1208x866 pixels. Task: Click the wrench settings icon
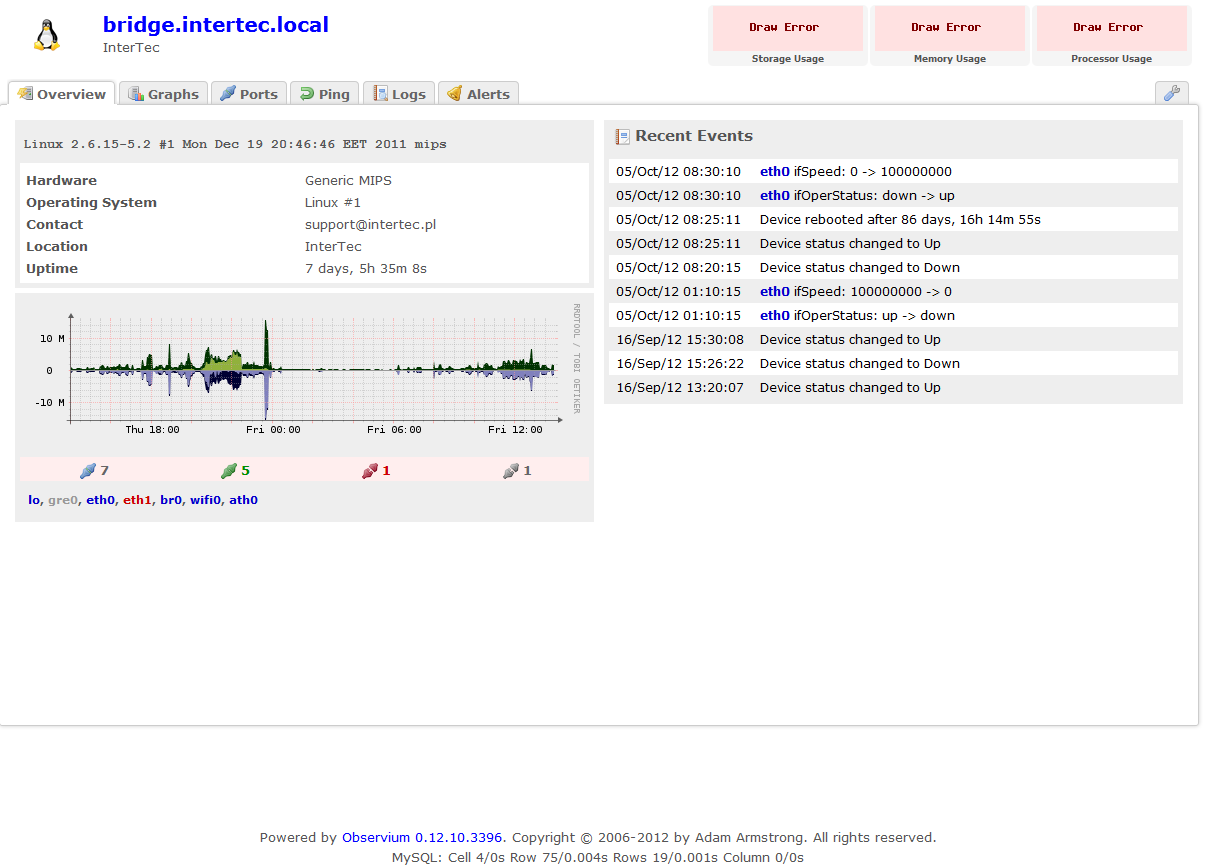(x=1171, y=93)
